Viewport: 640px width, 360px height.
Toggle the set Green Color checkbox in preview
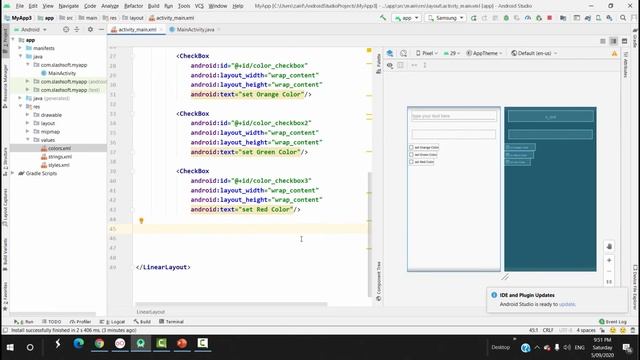[x=411, y=155]
